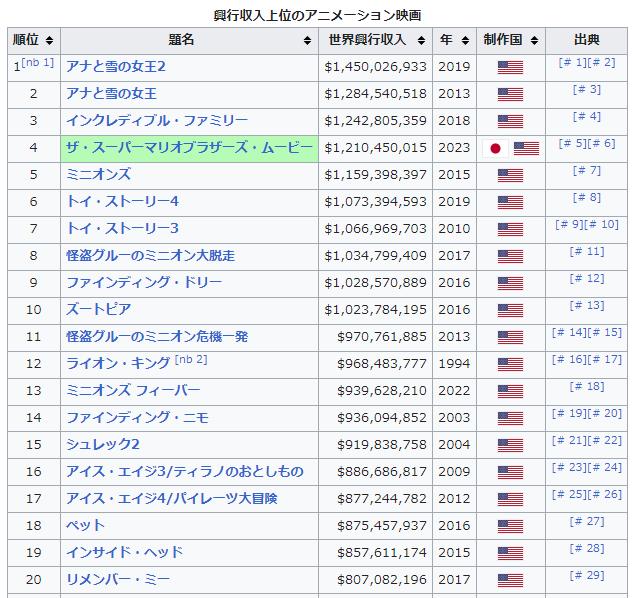Click the US flag in リメンバー・ミー row
The image size is (633, 598).
(x=510, y=581)
